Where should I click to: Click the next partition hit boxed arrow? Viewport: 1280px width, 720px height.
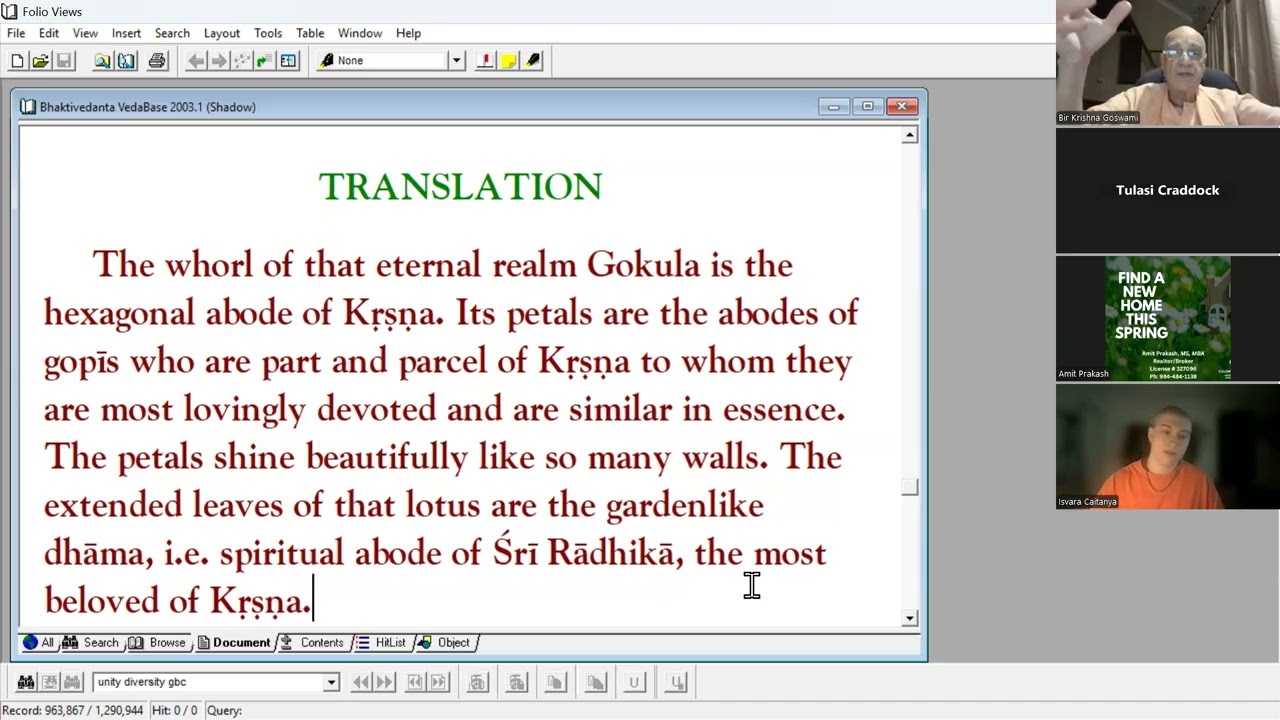pyautogui.click(x=438, y=683)
